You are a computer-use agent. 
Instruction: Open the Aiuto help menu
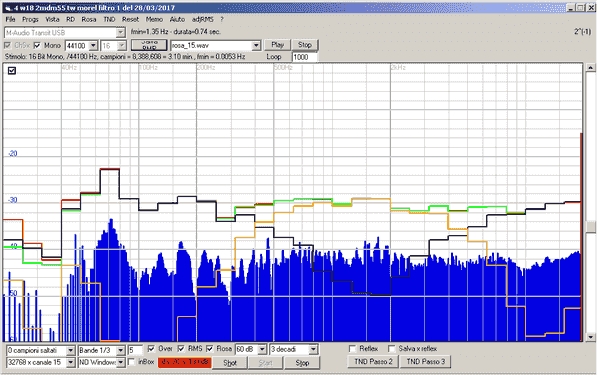click(x=177, y=20)
